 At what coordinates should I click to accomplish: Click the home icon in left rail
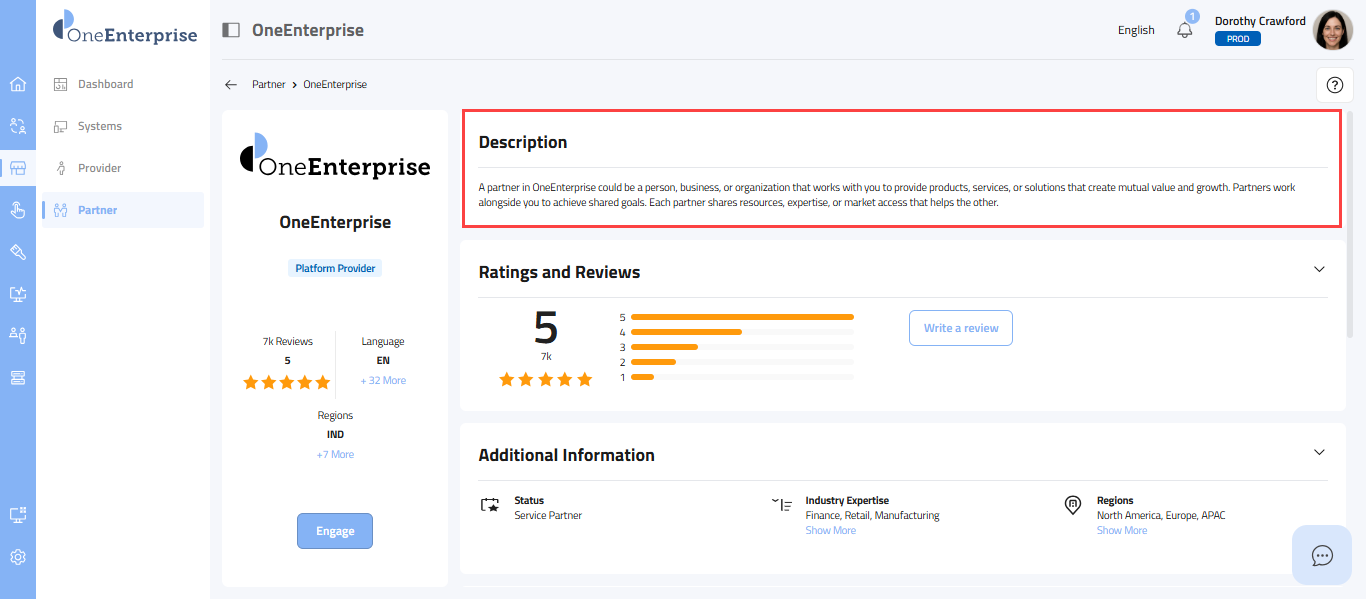click(x=17, y=84)
